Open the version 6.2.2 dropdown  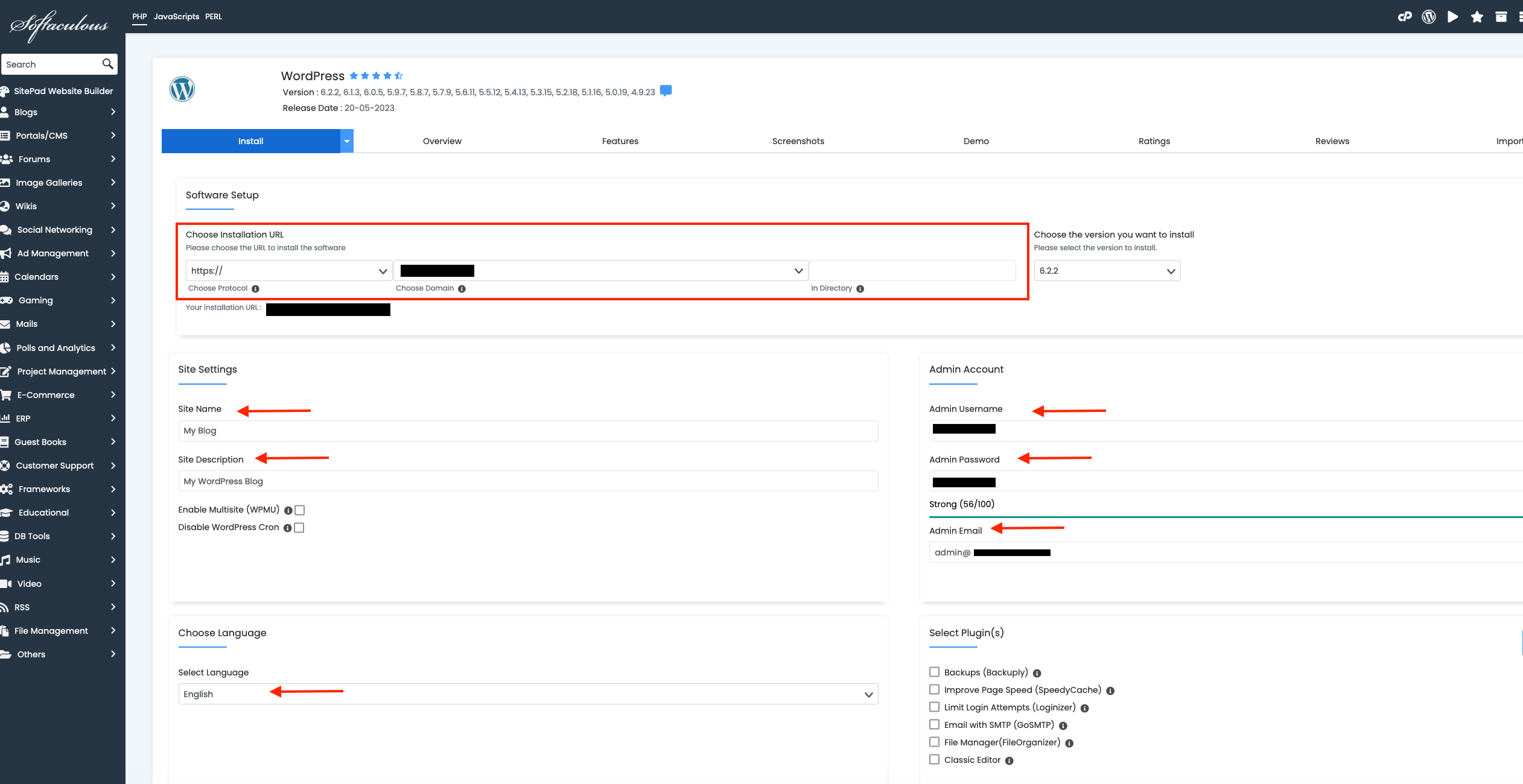tap(1107, 271)
